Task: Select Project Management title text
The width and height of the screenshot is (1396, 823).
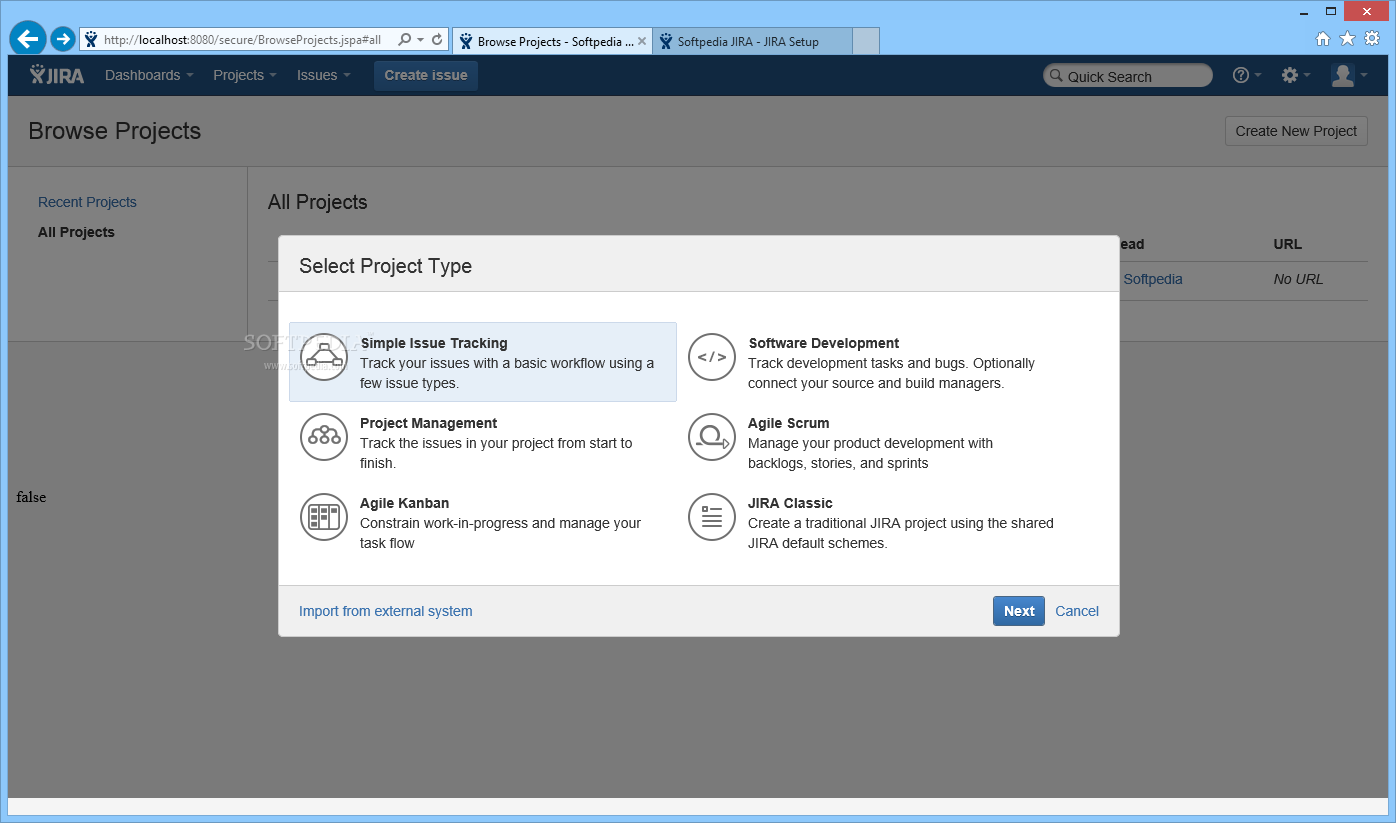Action: point(429,423)
